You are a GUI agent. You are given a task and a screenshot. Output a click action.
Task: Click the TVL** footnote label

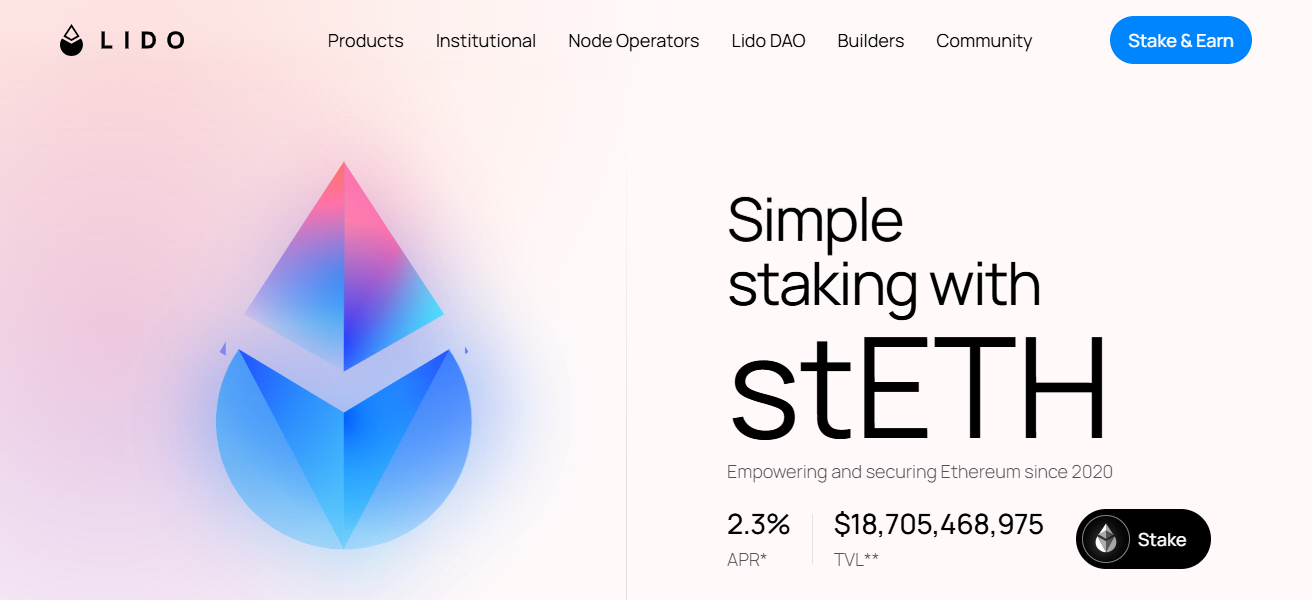pos(856,560)
